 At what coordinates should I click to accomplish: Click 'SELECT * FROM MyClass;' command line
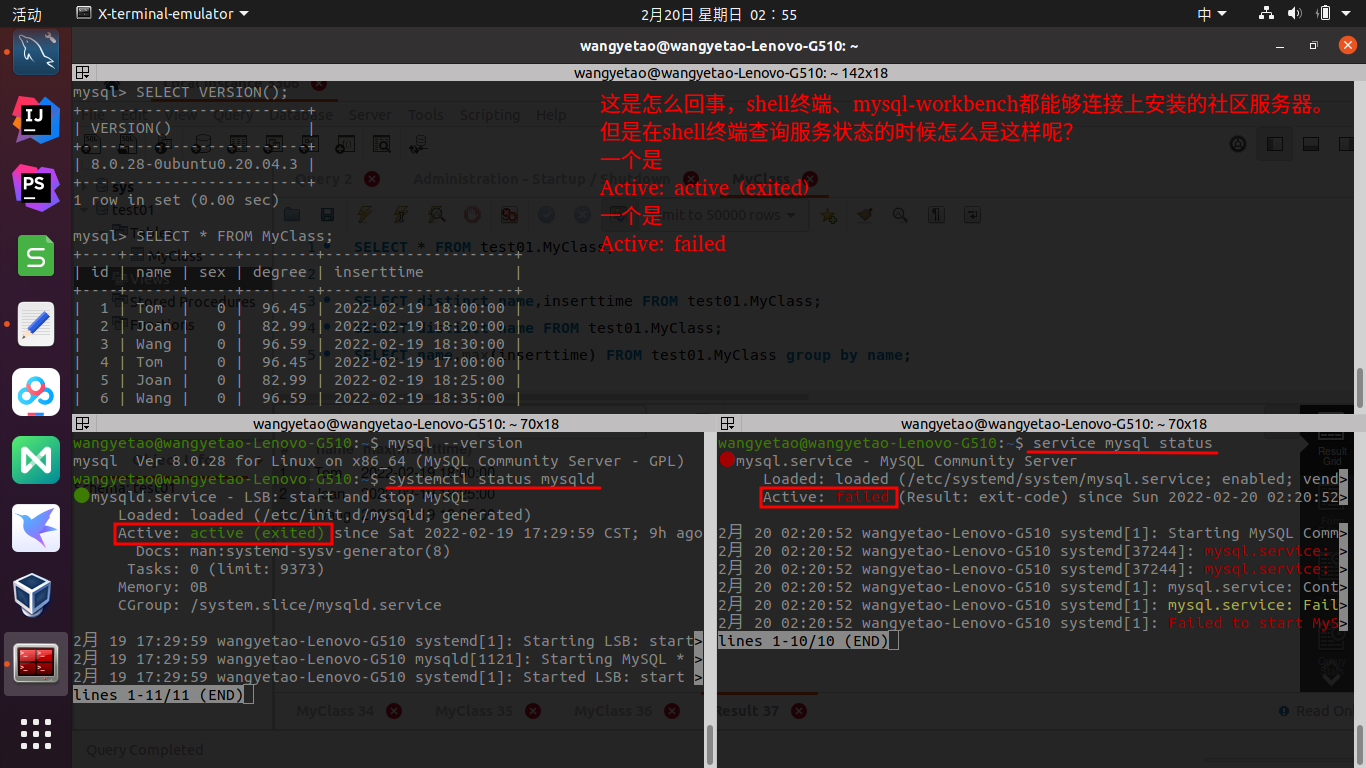[203, 236]
